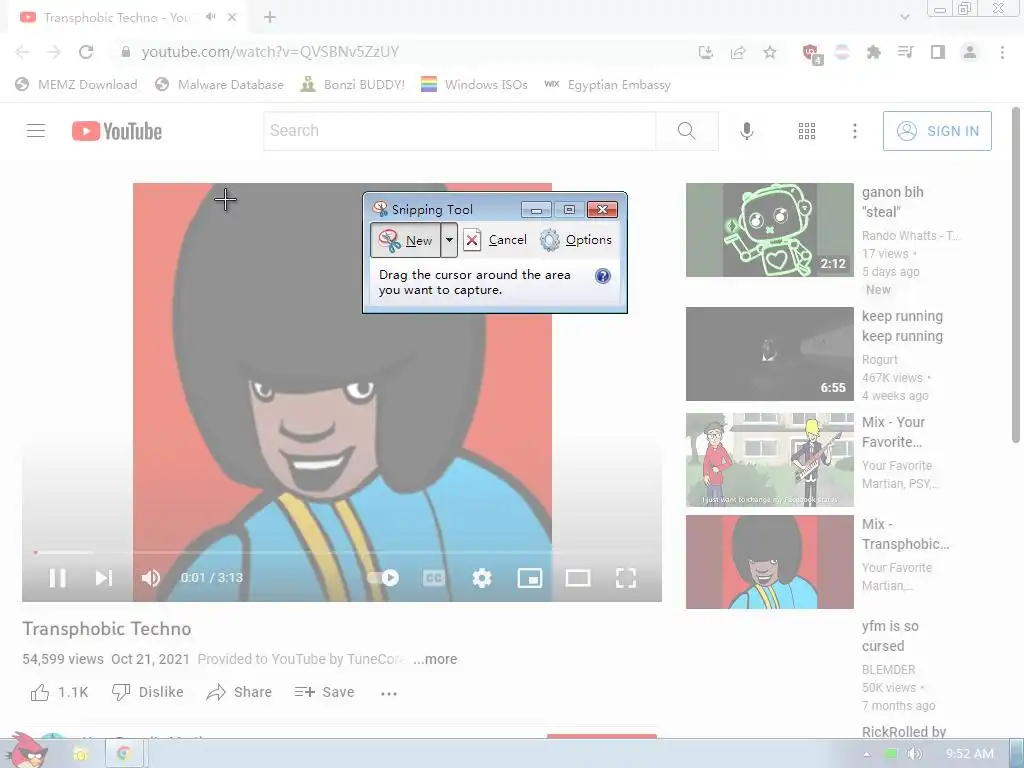
Task: Open Mix - Your Favorite thumbnail
Action: (769, 460)
